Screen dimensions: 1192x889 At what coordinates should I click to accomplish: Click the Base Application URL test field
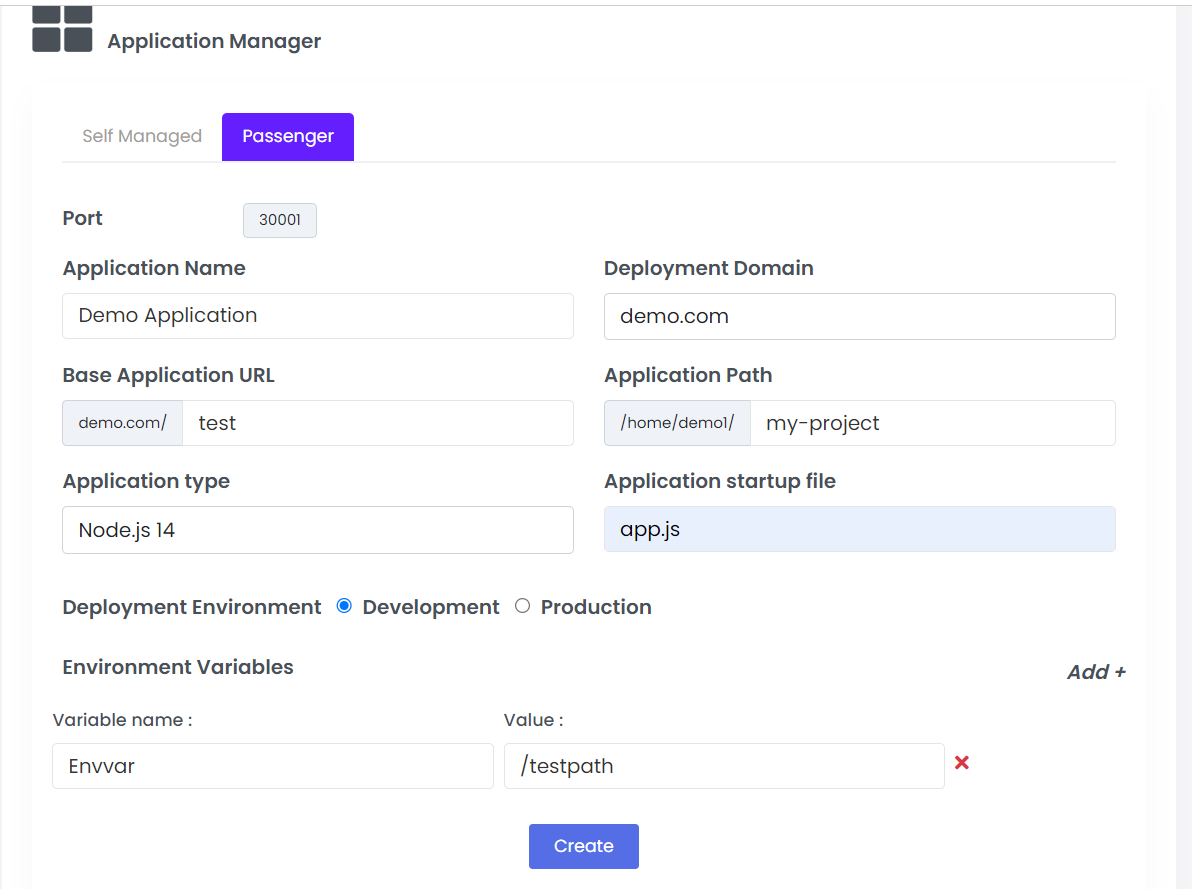point(378,423)
